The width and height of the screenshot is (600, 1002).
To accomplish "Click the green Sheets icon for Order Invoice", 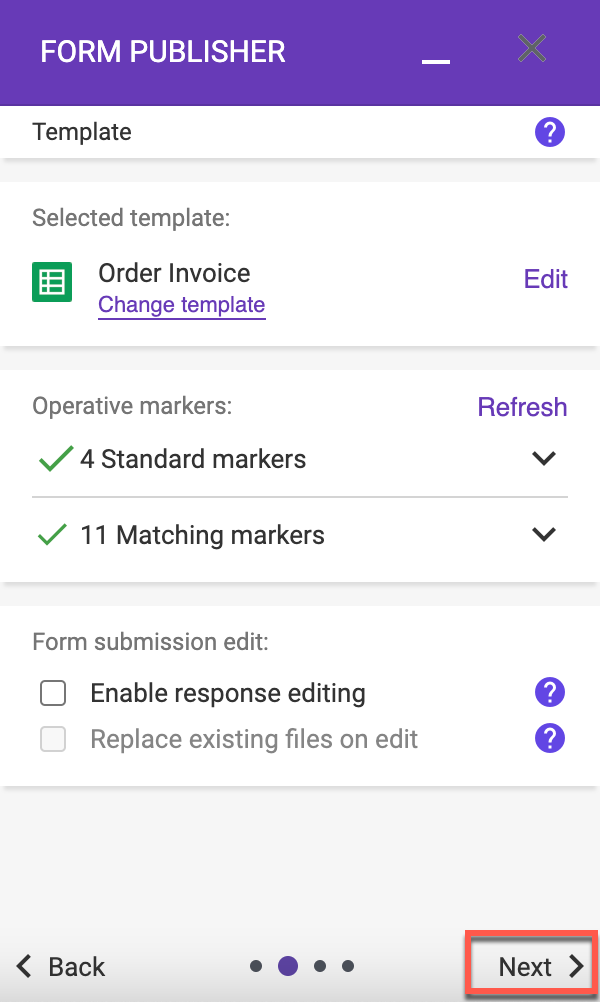I will pos(52,282).
